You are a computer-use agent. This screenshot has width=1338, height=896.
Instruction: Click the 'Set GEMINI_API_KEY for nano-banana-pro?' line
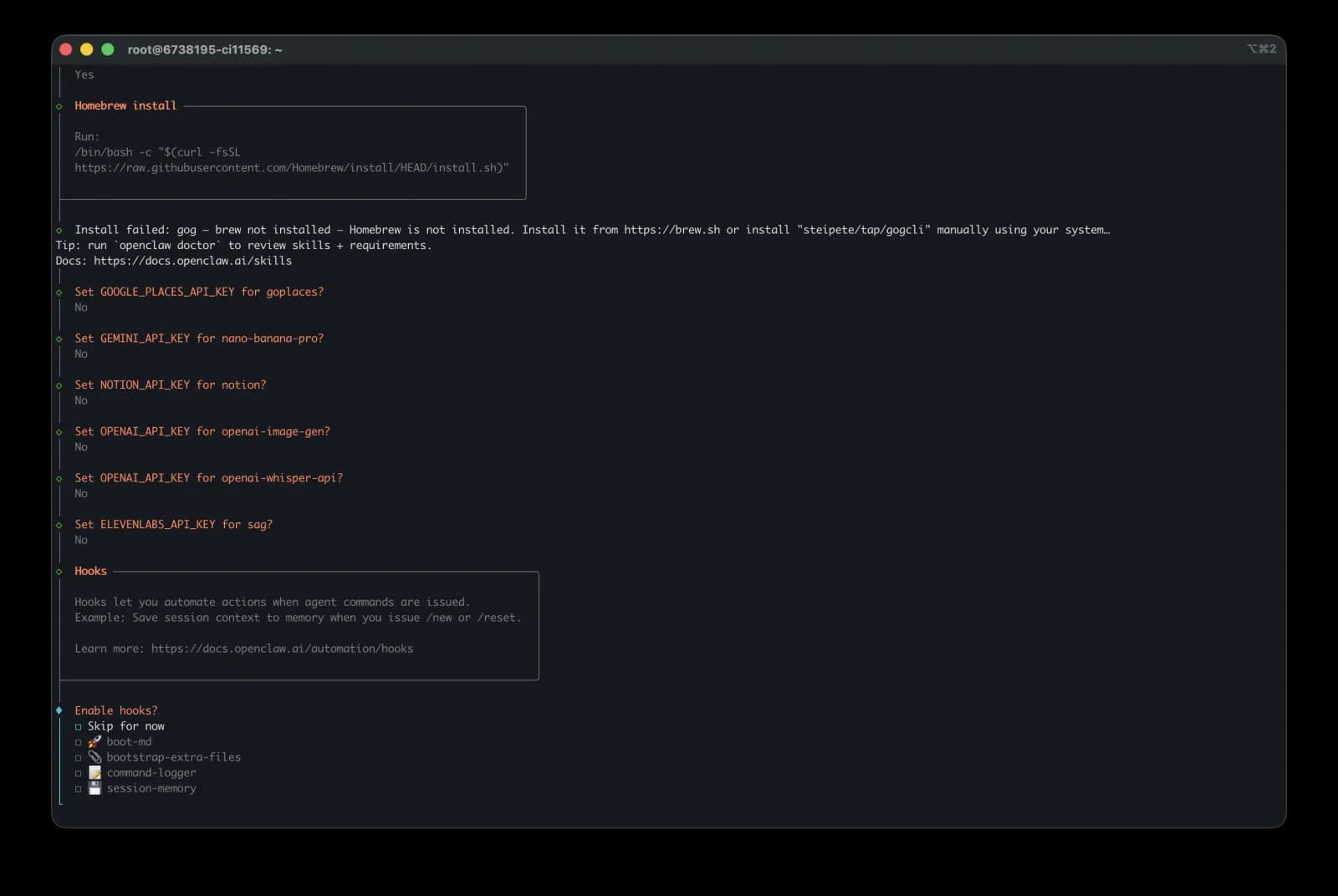click(x=199, y=339)
